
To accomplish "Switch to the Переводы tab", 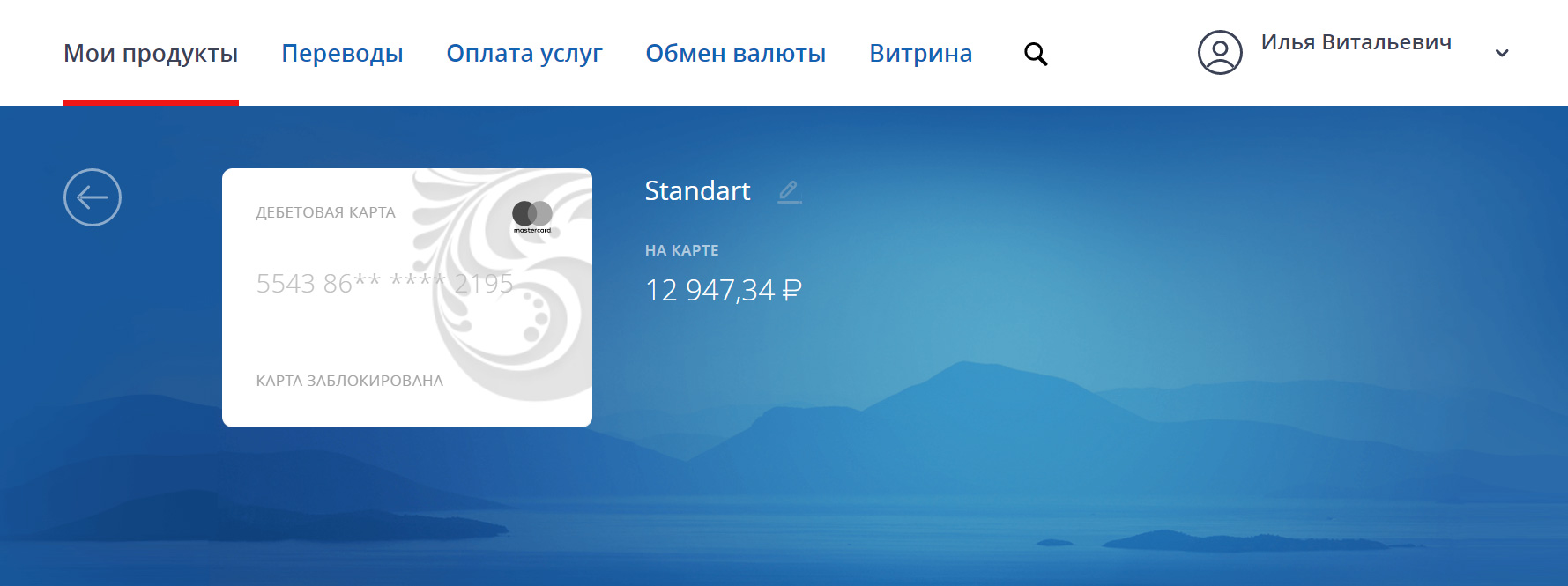I will point(342,54).
